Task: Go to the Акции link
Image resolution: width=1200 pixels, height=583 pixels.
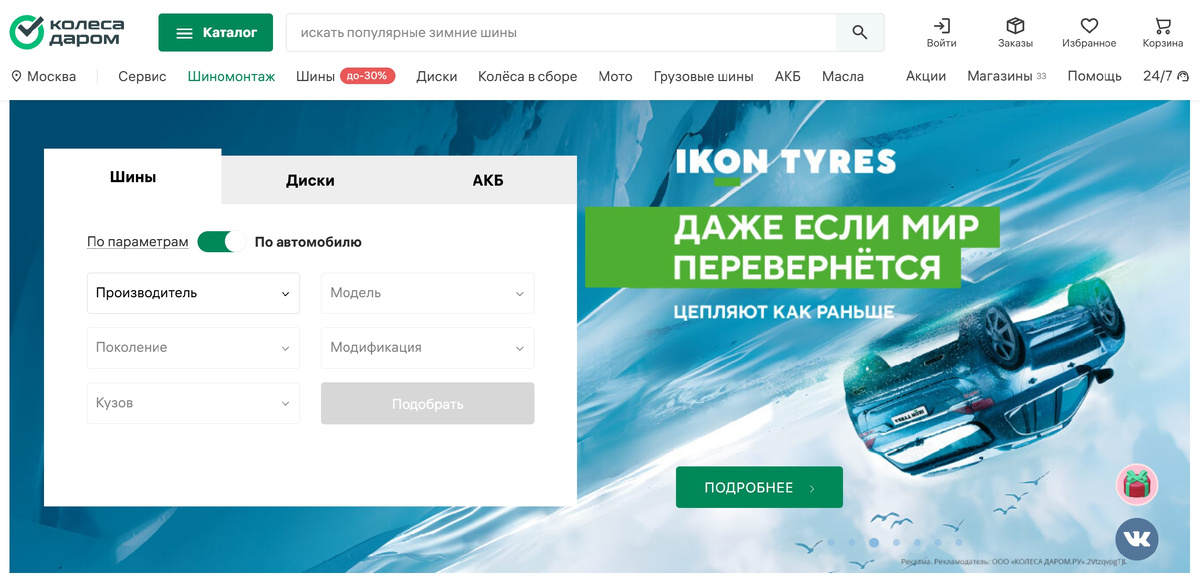Action: (x=926, y=76)
